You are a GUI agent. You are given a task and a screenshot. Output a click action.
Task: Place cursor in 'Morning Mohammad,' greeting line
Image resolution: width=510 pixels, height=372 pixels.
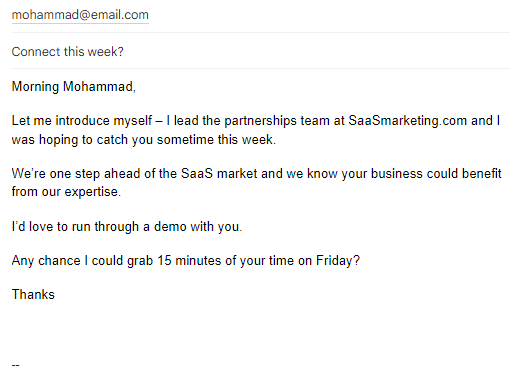[74, 87]
